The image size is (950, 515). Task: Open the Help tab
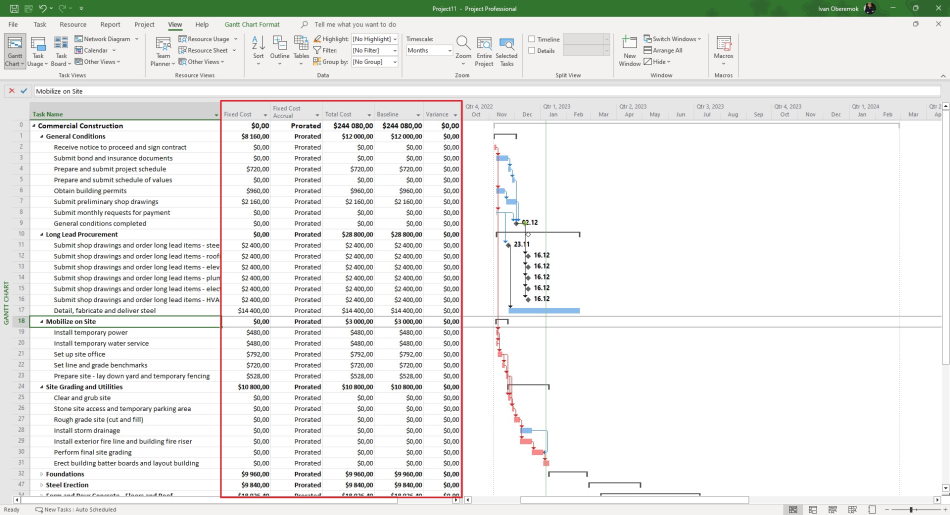coord(202,25)
